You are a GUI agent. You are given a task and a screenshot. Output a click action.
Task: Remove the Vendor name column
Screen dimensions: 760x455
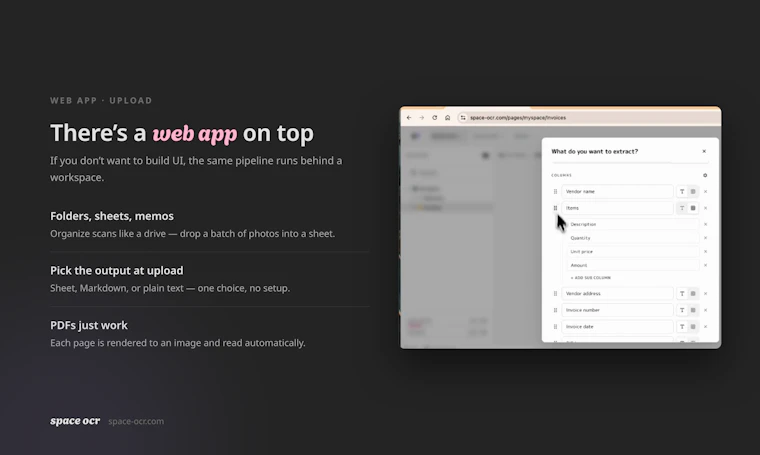[706, 191]
